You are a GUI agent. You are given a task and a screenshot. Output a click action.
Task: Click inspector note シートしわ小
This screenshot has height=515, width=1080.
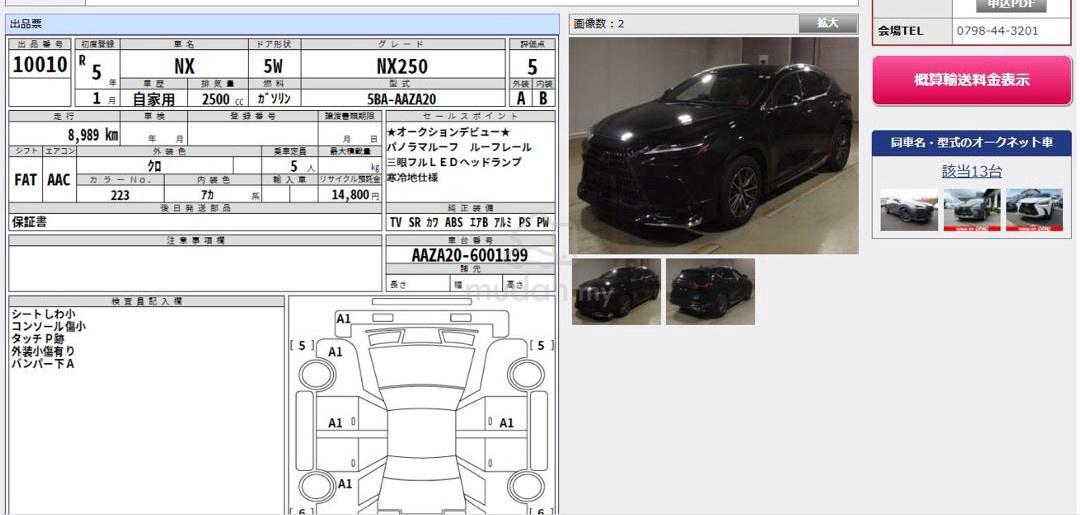(43, 314)
